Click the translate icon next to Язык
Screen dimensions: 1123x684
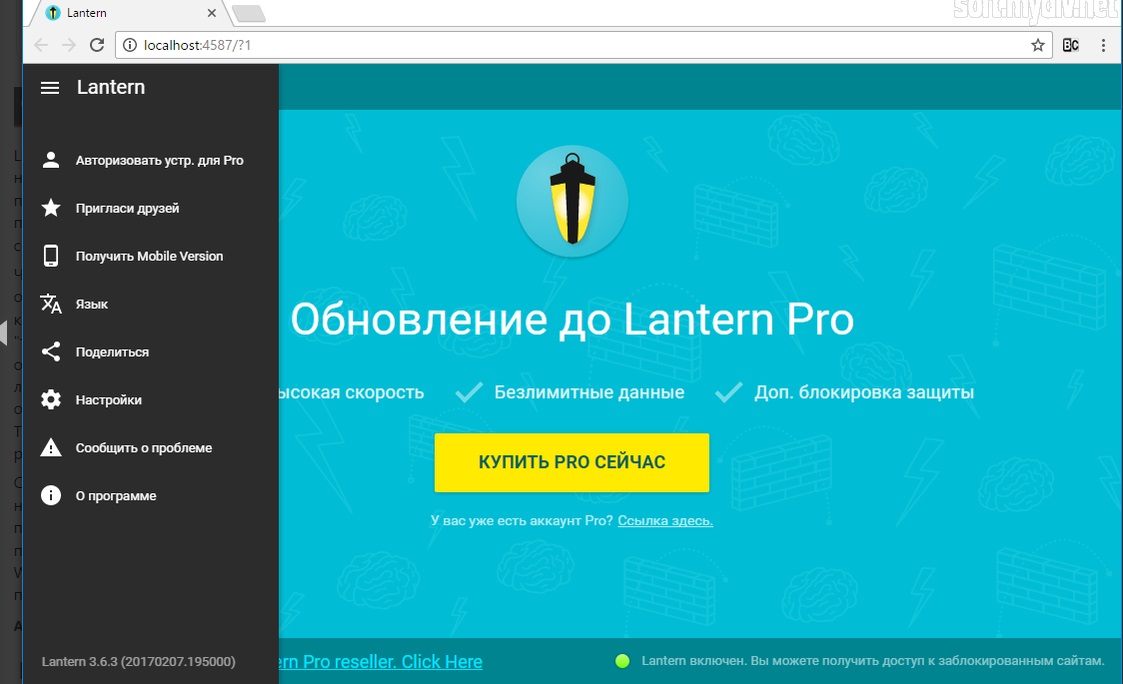[51, 304]
